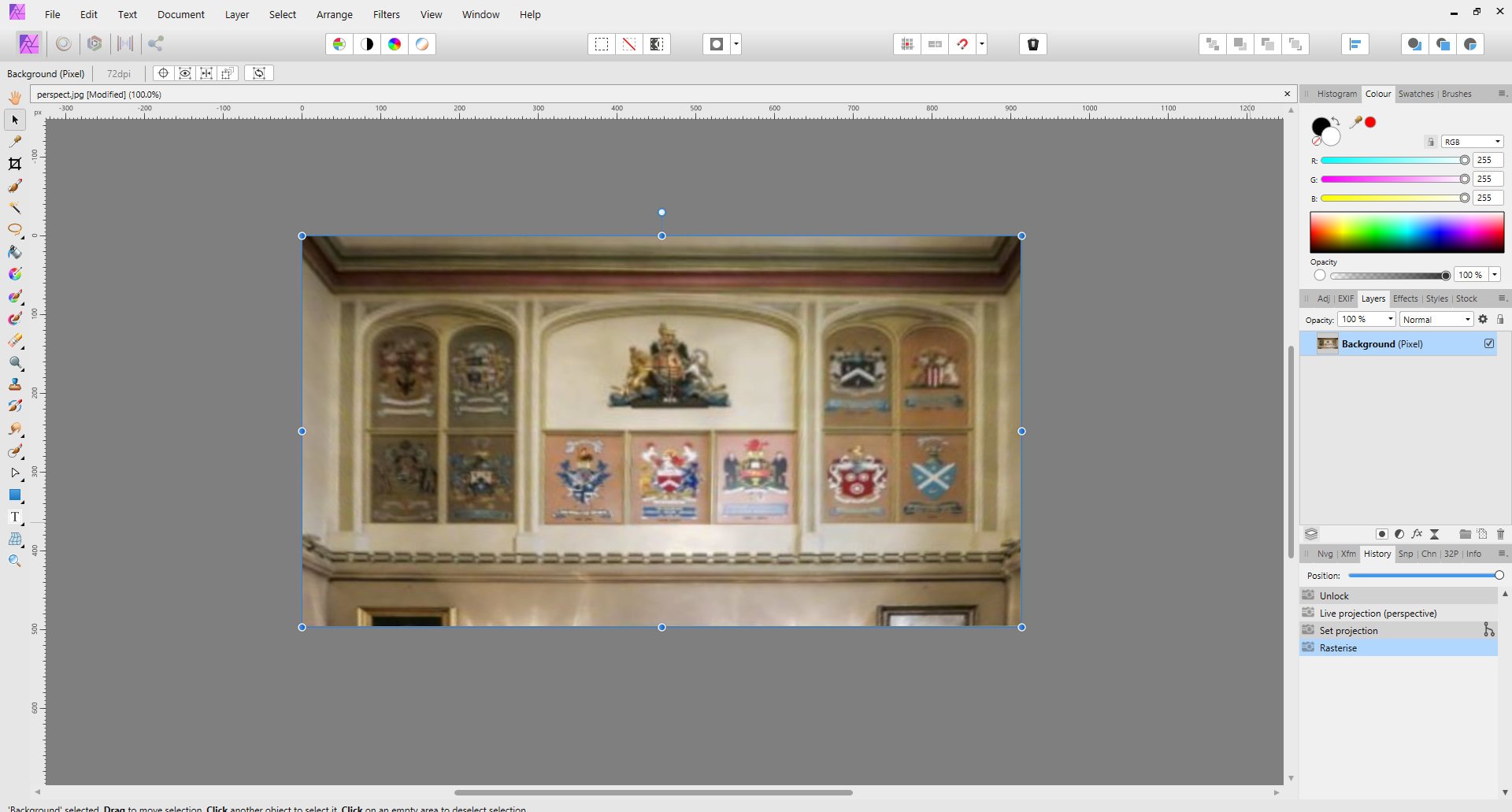The height and width of the screenshot is (812, 1512).
Task: Apply Auto White Balance
Action: coord(422,44)
